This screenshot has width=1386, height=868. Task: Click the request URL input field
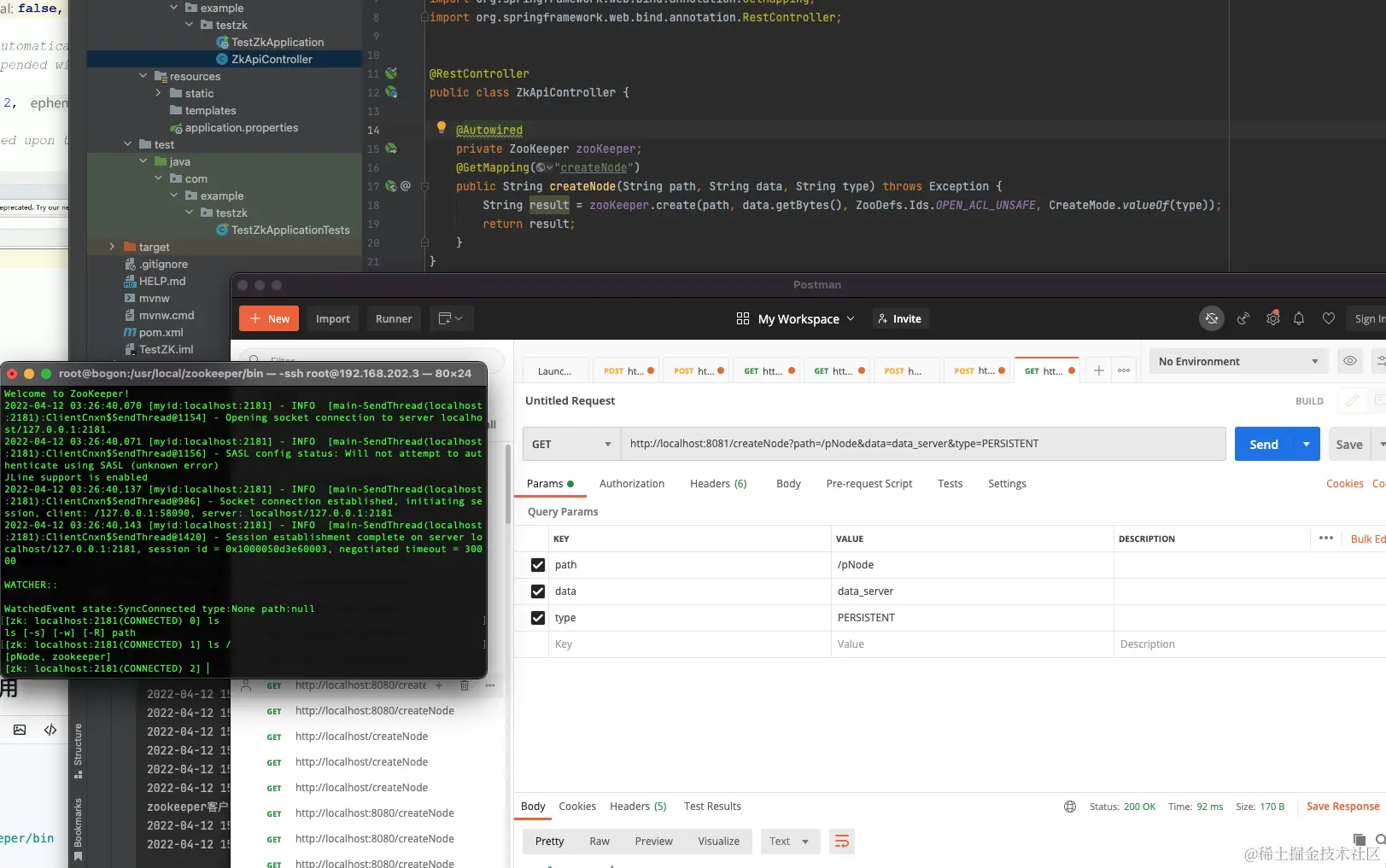[x=923, y=444]
